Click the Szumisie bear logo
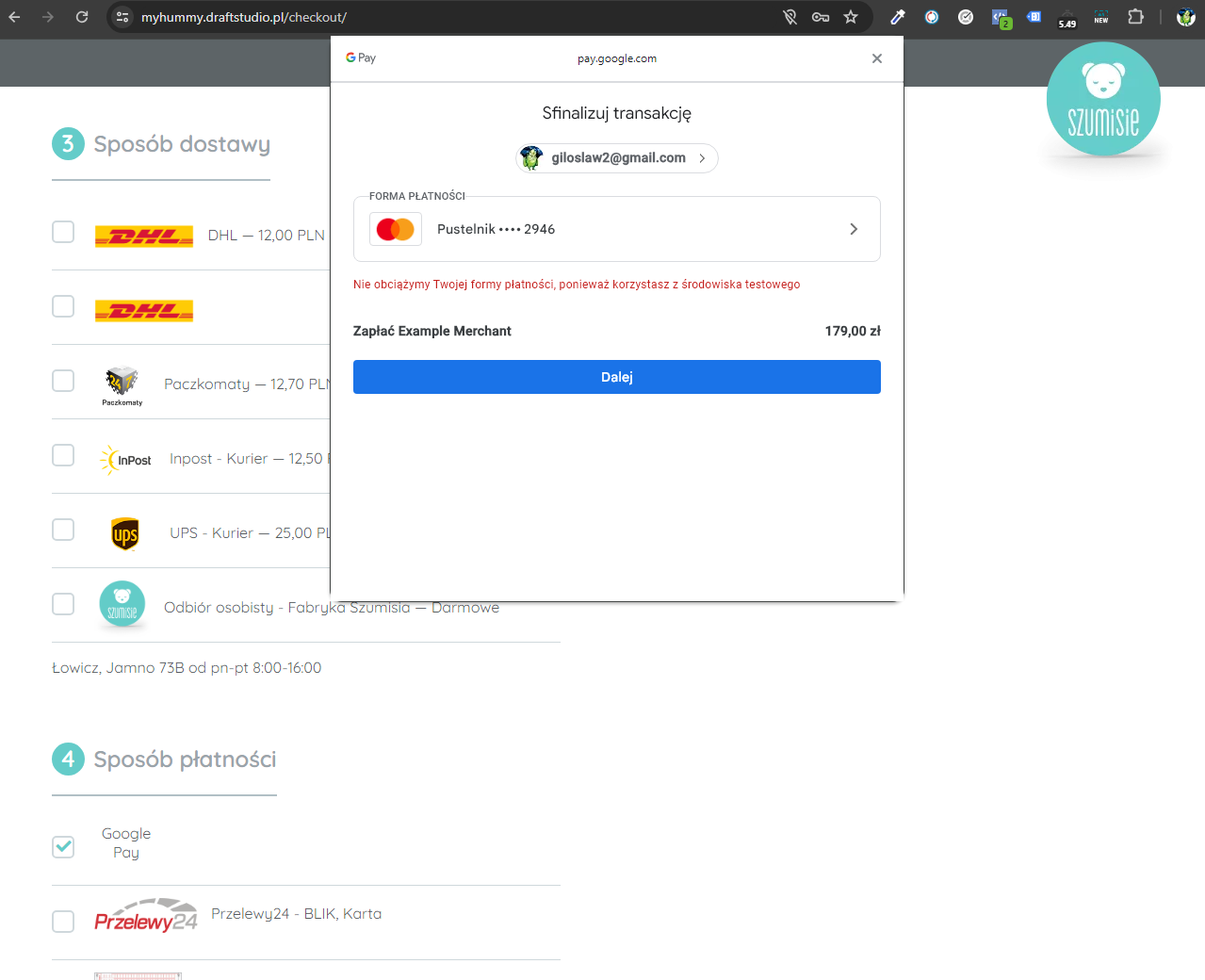Viewport: 1205px width, 980px height. [x=1103, y=99]
